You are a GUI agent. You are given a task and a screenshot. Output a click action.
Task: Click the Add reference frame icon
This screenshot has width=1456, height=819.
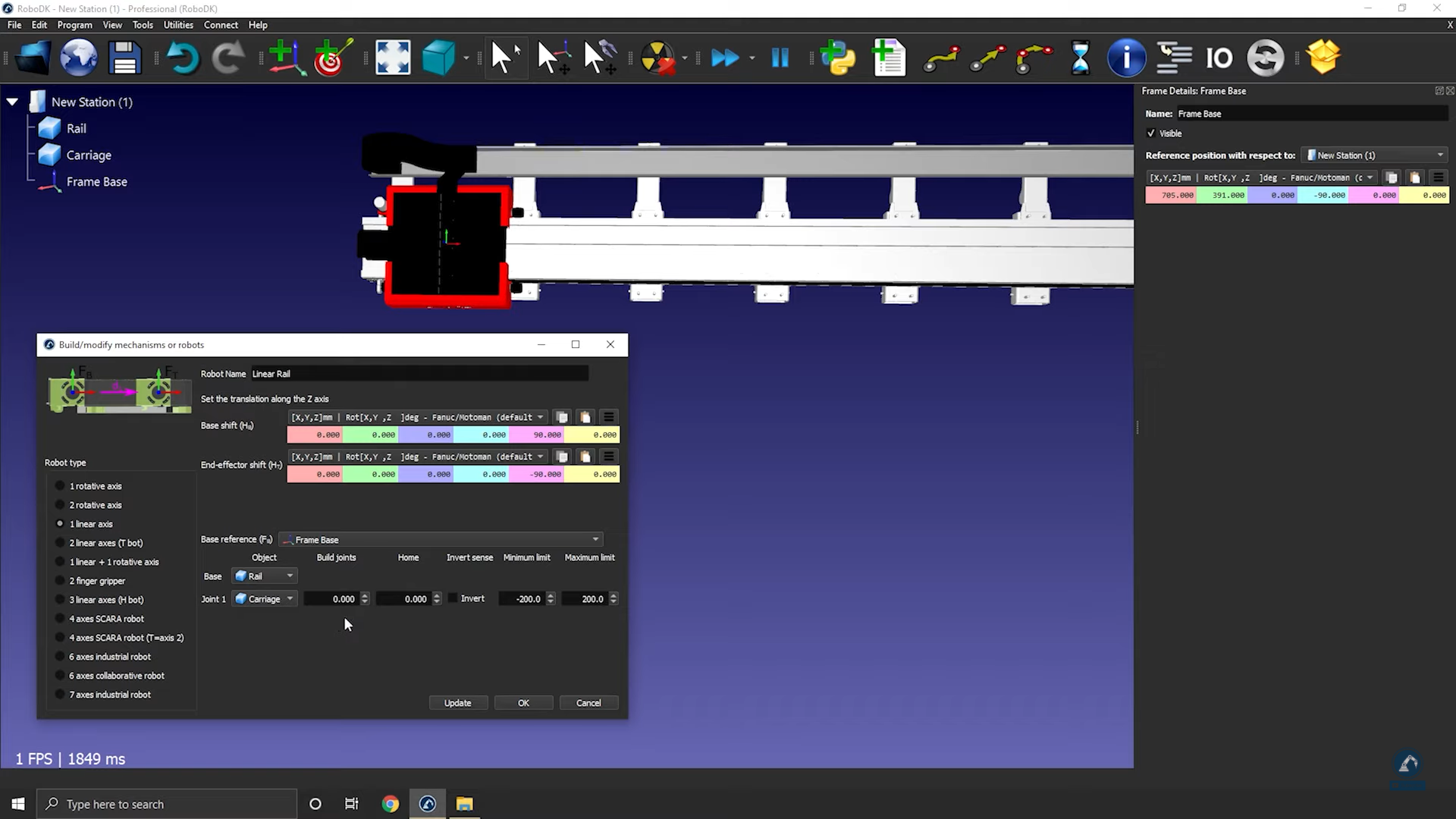(286, 58)
